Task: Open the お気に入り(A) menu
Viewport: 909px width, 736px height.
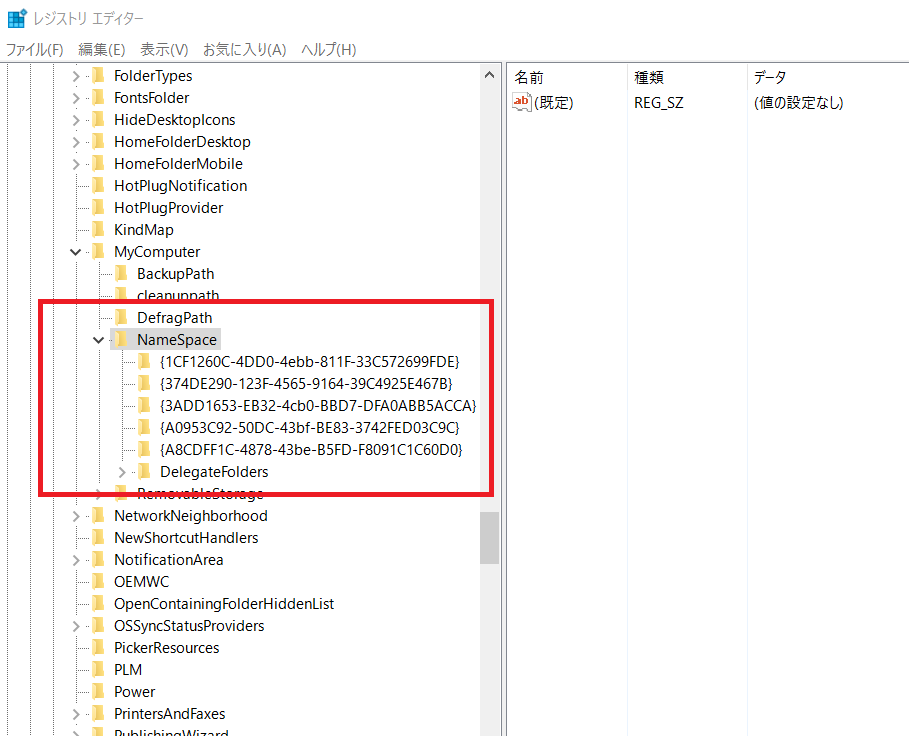Action: [244, 50]
